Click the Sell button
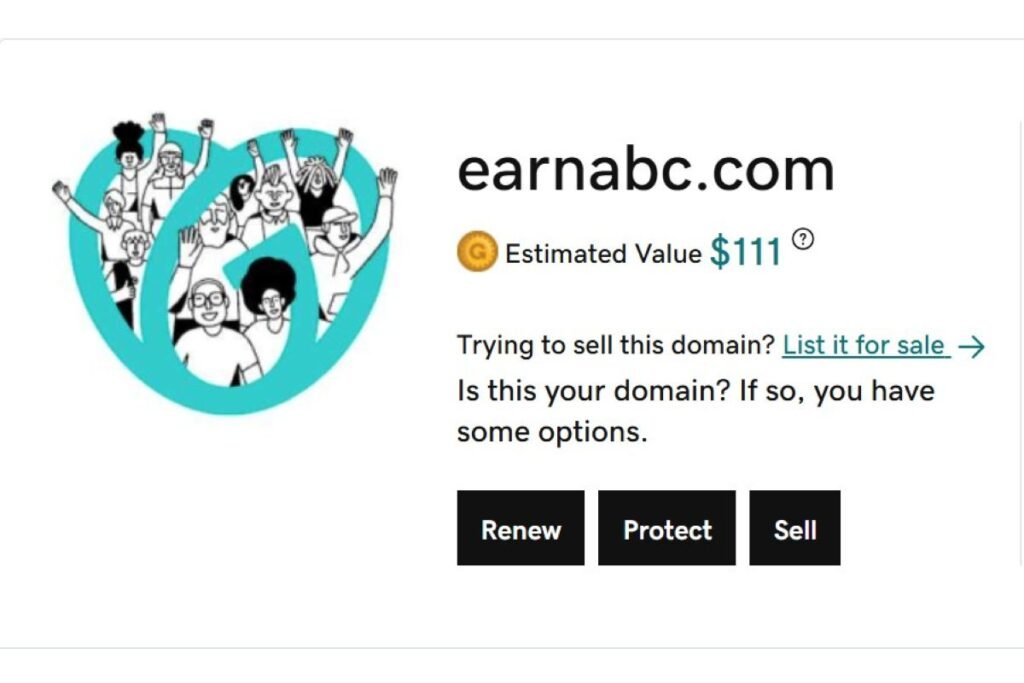 (x=795, y=528)
